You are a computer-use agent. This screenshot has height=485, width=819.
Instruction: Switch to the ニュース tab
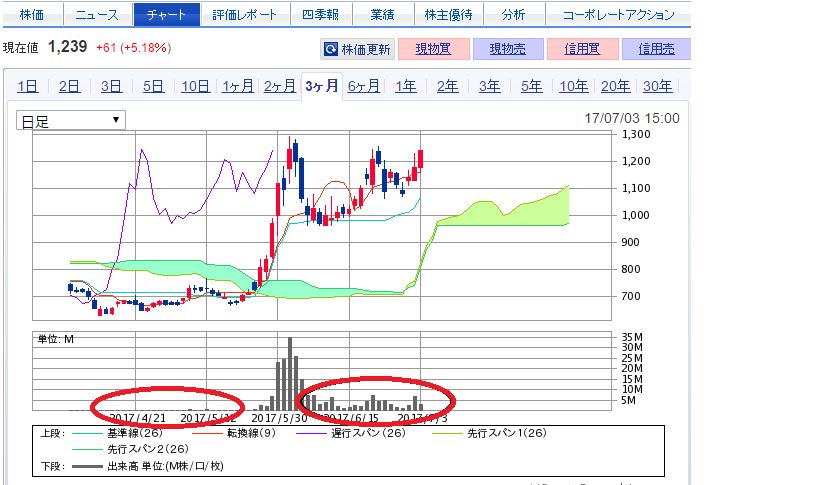click(97, 14)
